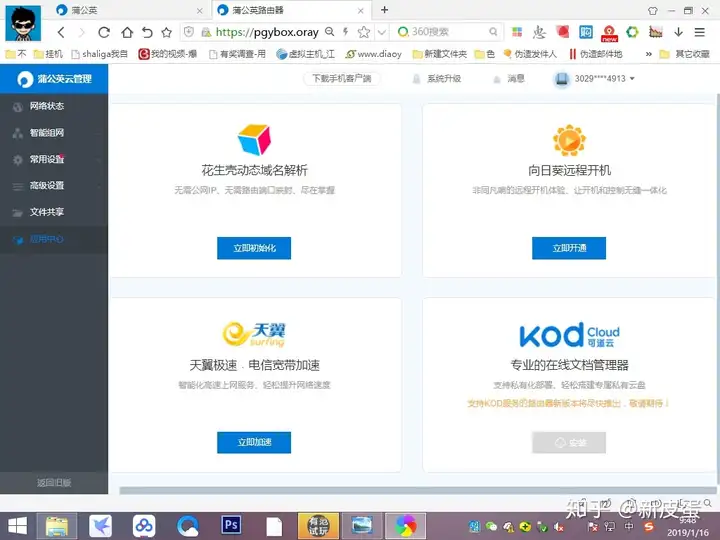Click 返回旧版 at sidebar bottom
Image resolution: width=720 pixels, height=540 pixels.
coord(54,483)
